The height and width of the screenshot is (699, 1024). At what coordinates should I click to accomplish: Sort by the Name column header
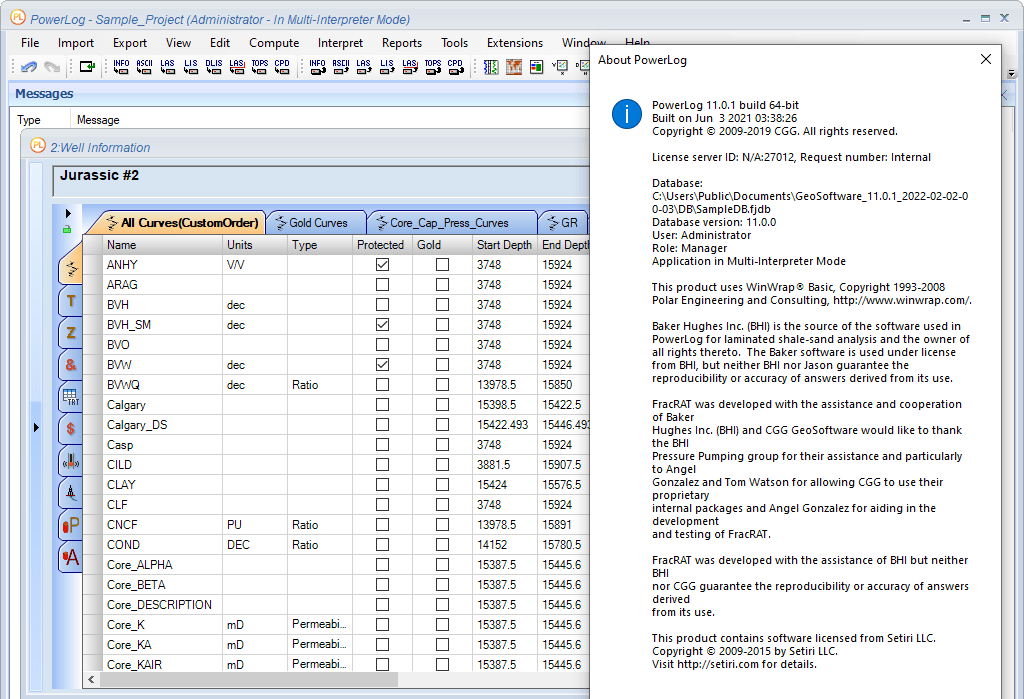point(162,245)
